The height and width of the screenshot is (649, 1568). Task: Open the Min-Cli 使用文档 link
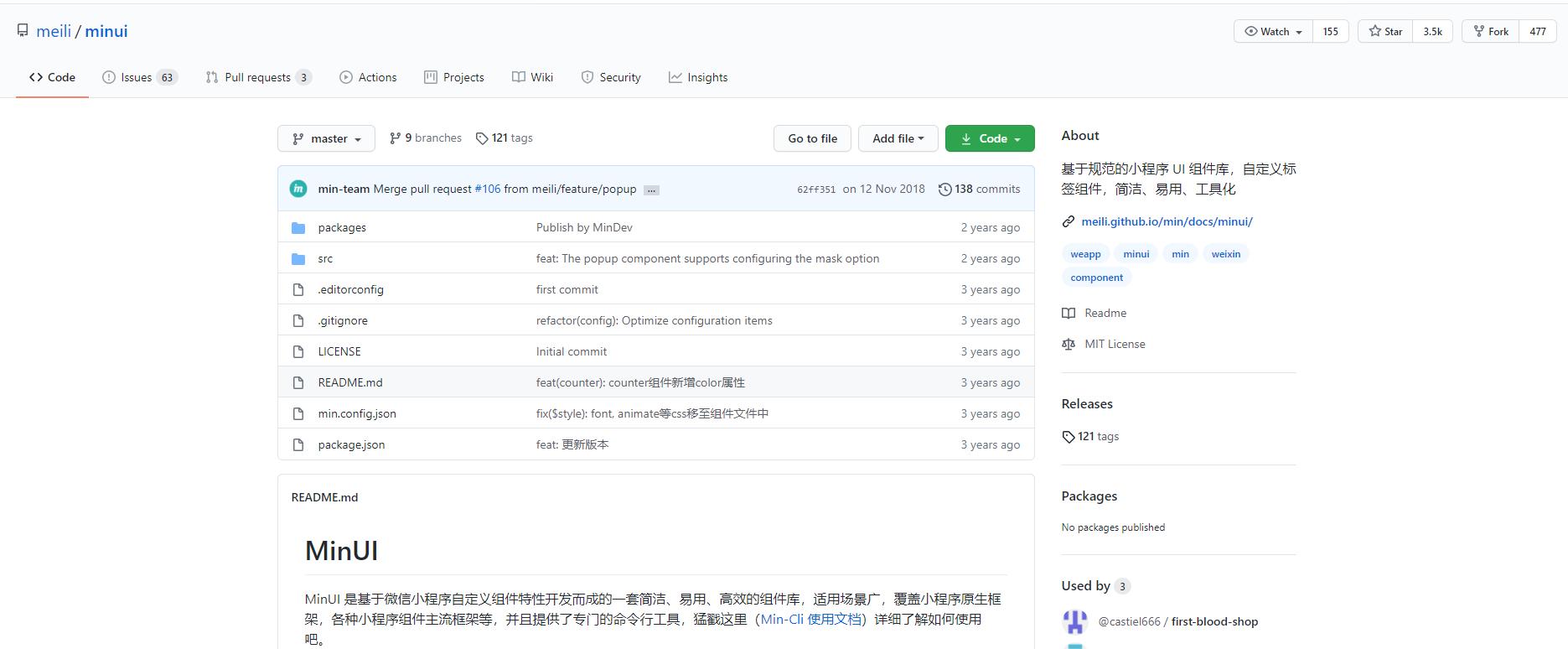pos(811,619)
